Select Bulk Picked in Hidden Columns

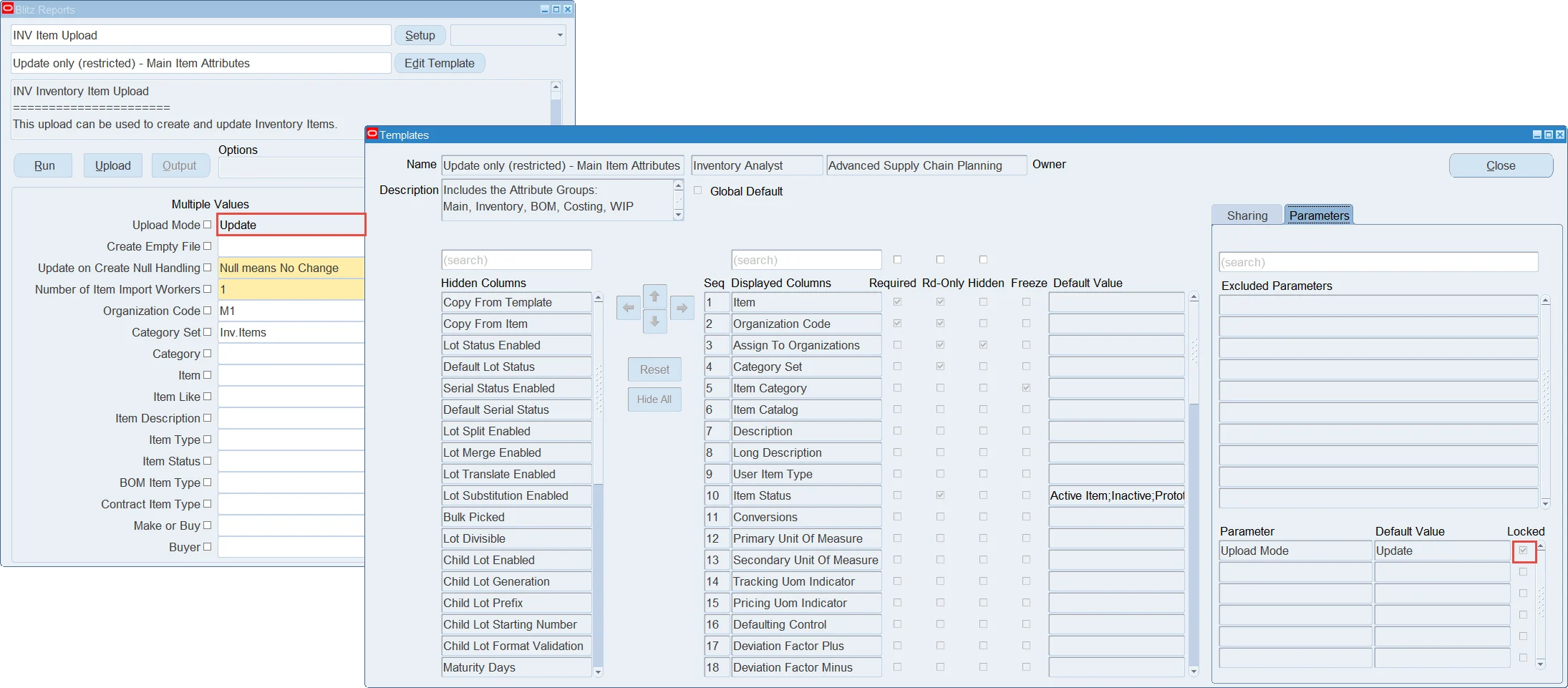coord(516,517)
